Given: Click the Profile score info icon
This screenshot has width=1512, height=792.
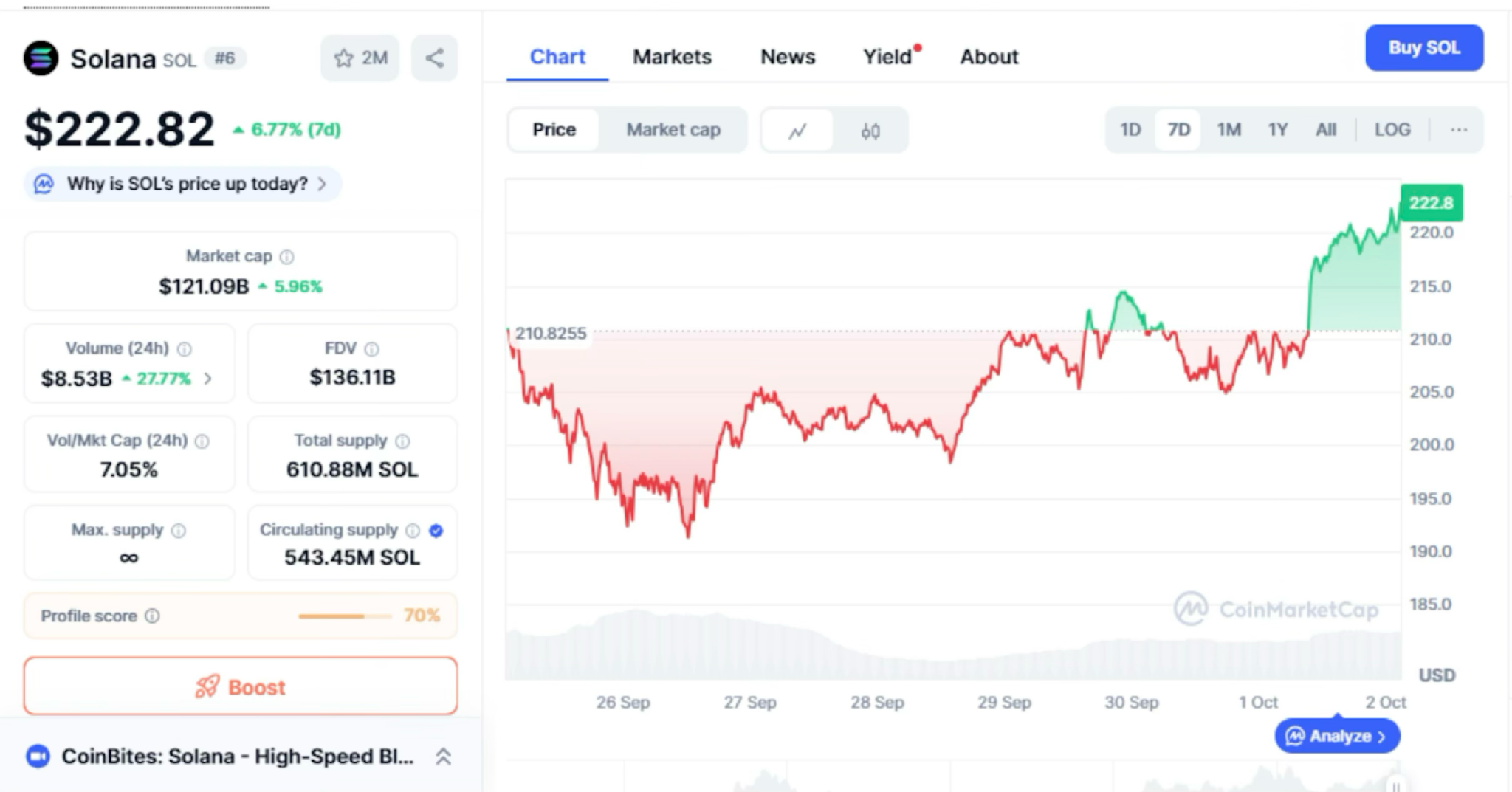Looking at the screenshot, I should coord(152,616).
